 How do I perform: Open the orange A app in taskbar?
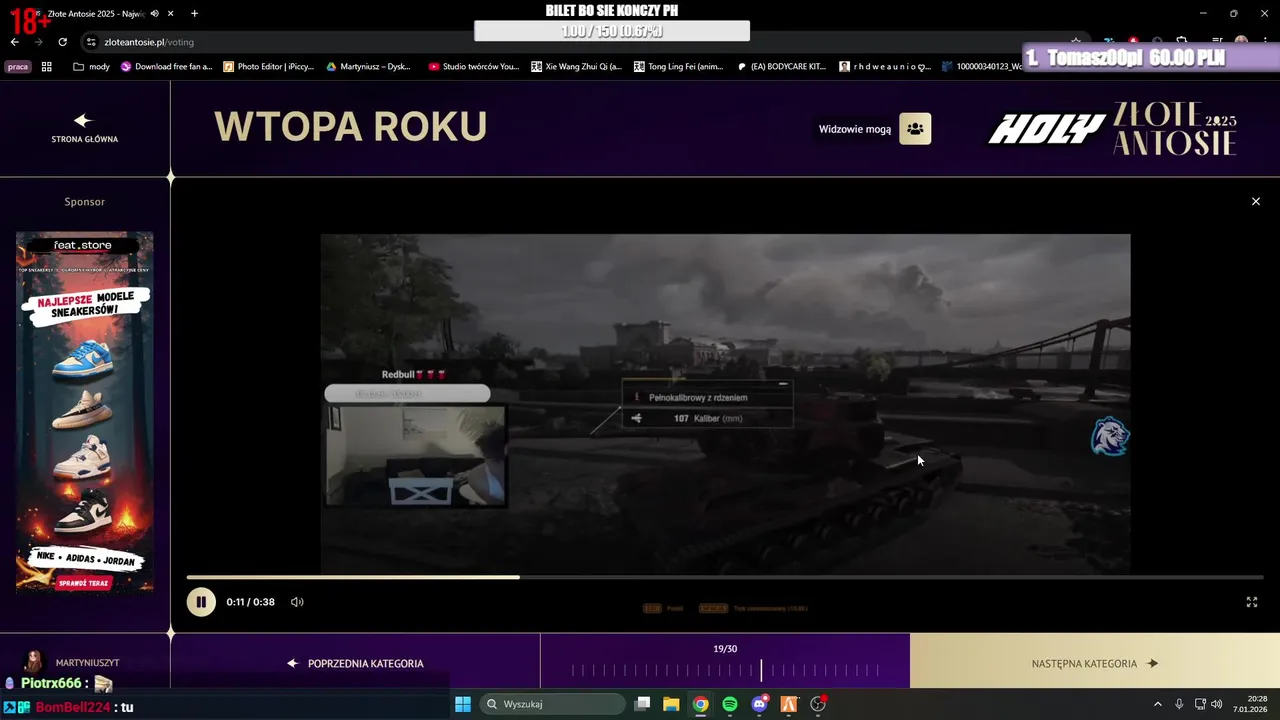(x=789, y=704)
